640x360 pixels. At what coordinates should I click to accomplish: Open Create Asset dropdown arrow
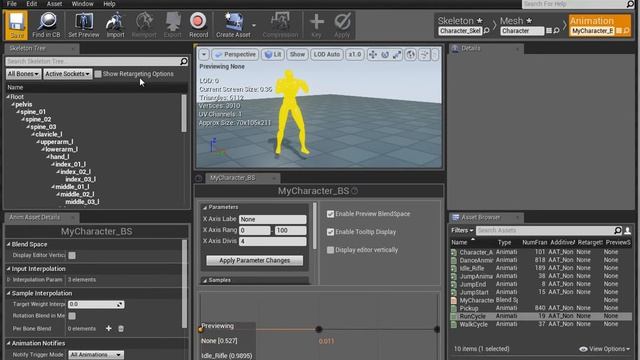pos(254,25)
